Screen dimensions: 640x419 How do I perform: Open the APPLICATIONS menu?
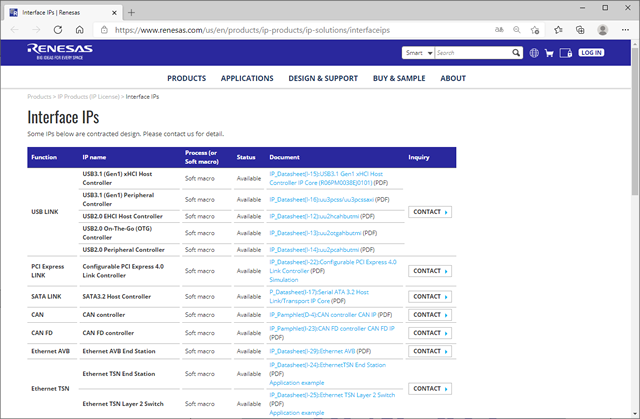247,78
